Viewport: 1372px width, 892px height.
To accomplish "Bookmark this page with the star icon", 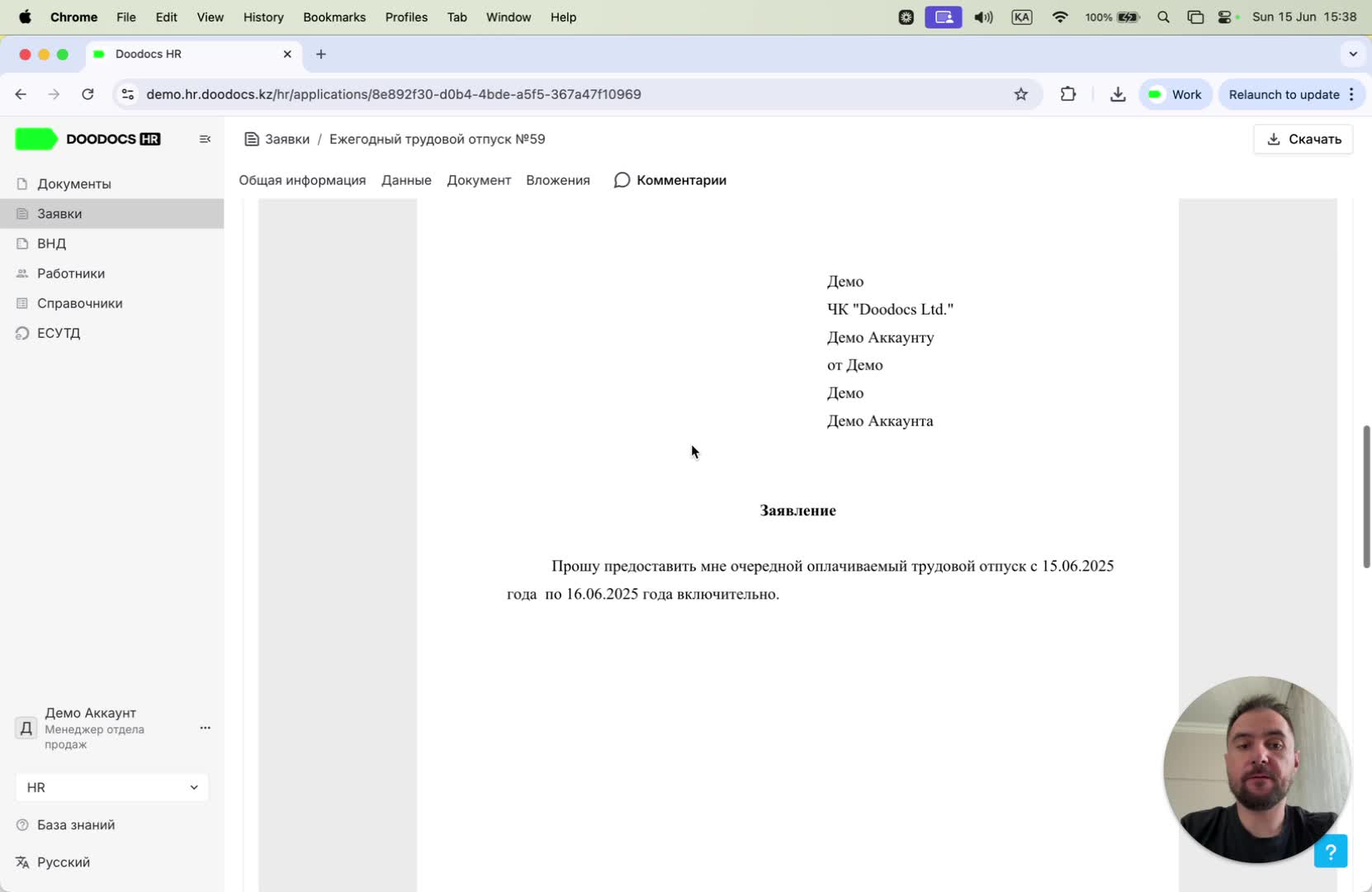I will [1021, 94].
